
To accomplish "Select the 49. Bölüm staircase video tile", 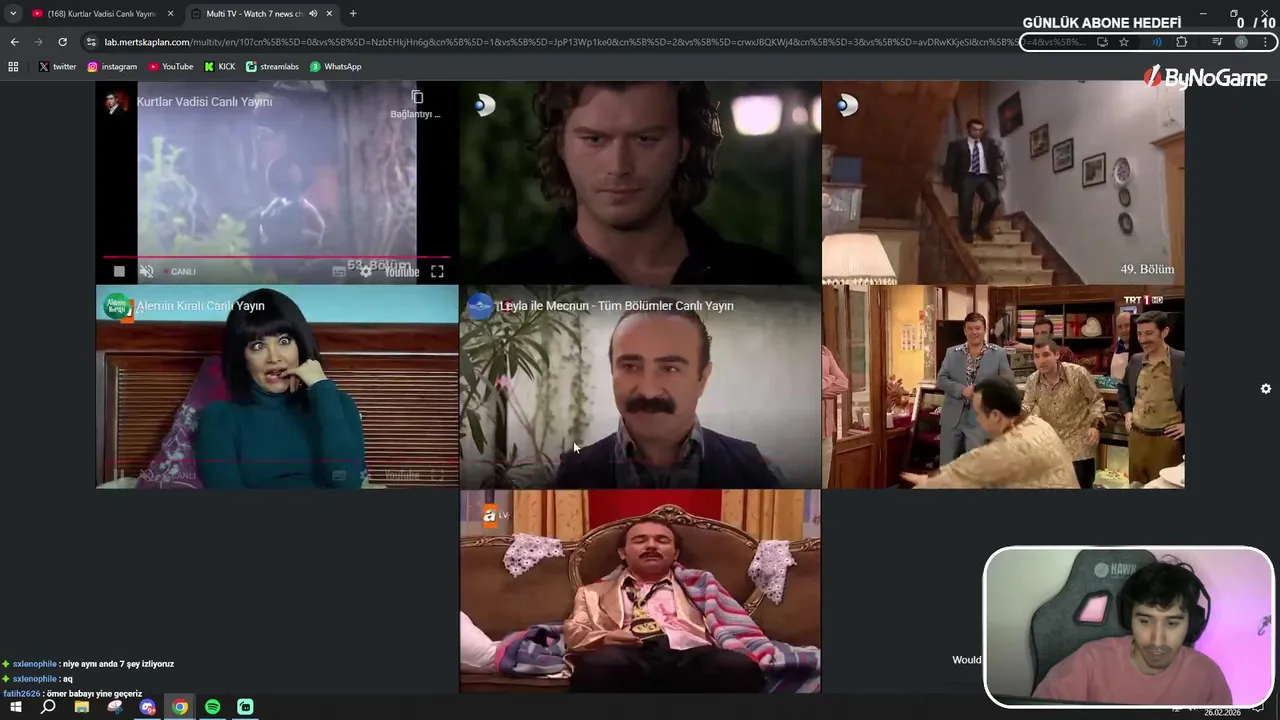I will (x=1003, y=183).
